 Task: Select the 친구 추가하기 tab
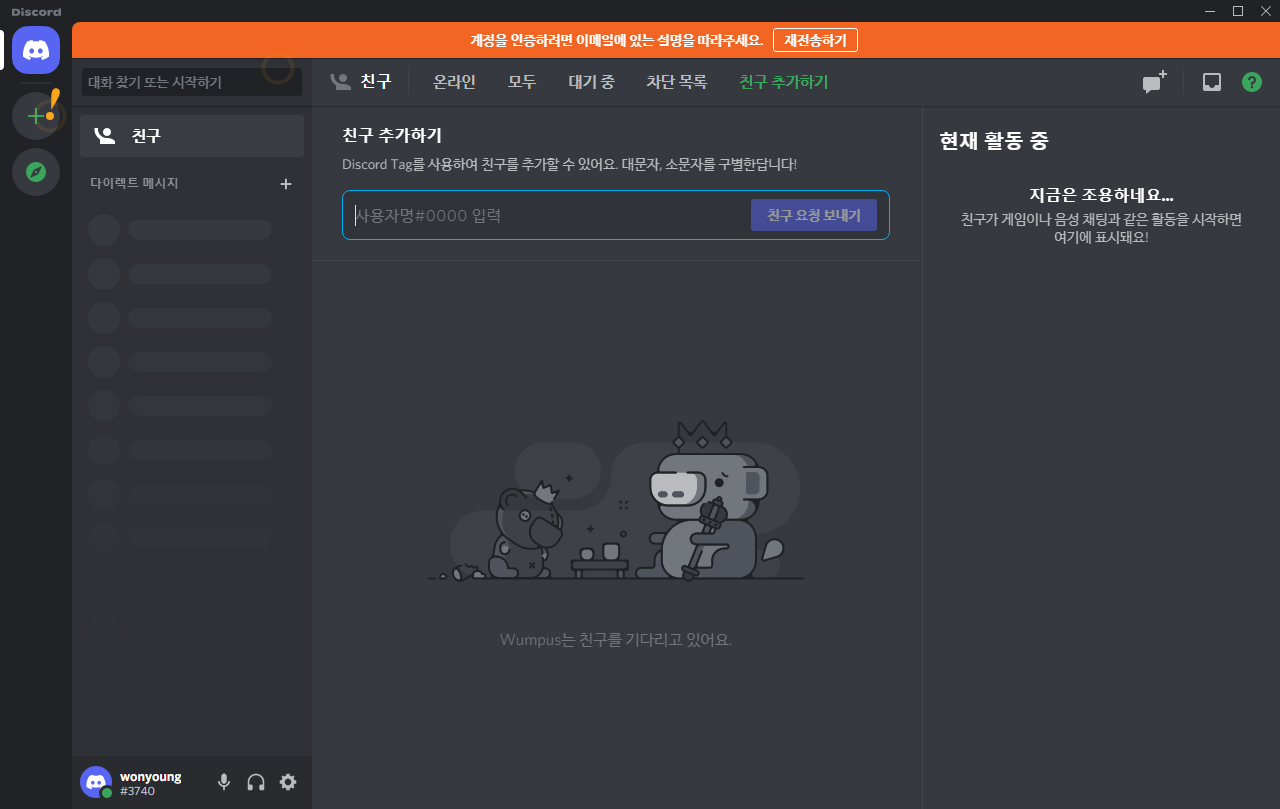784,82
